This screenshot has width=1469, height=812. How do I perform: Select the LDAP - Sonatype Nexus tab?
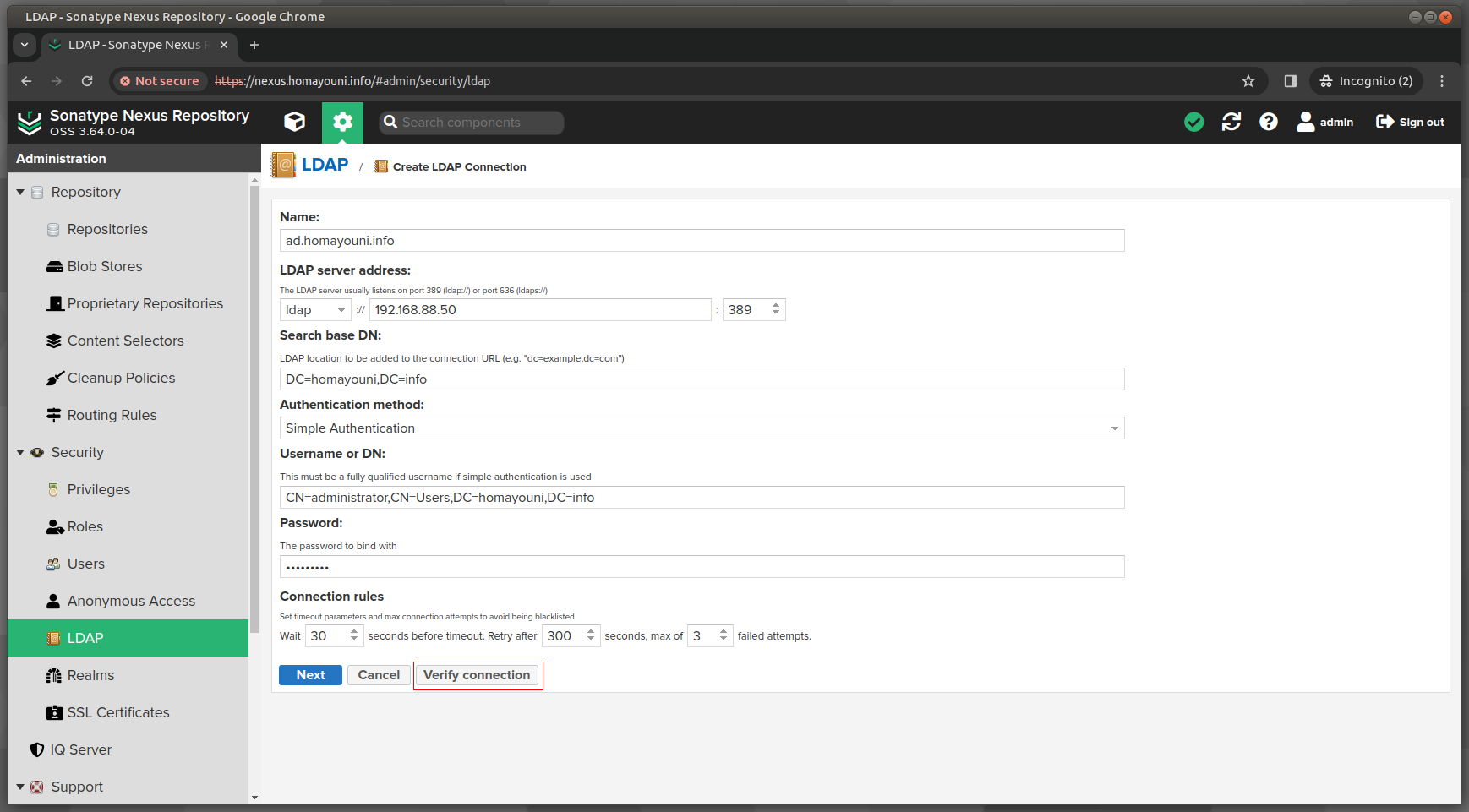point(139,45)
